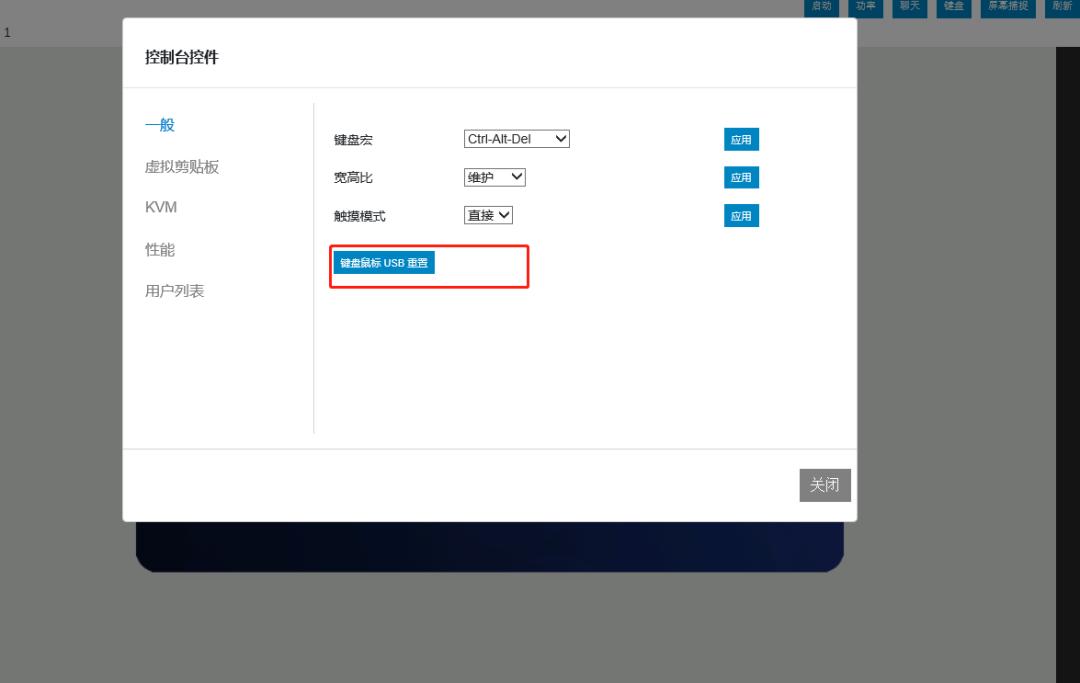Open the 功率 (power) control
The height and width of the screenshot is (683, 1080).
(x=865, y=7)
